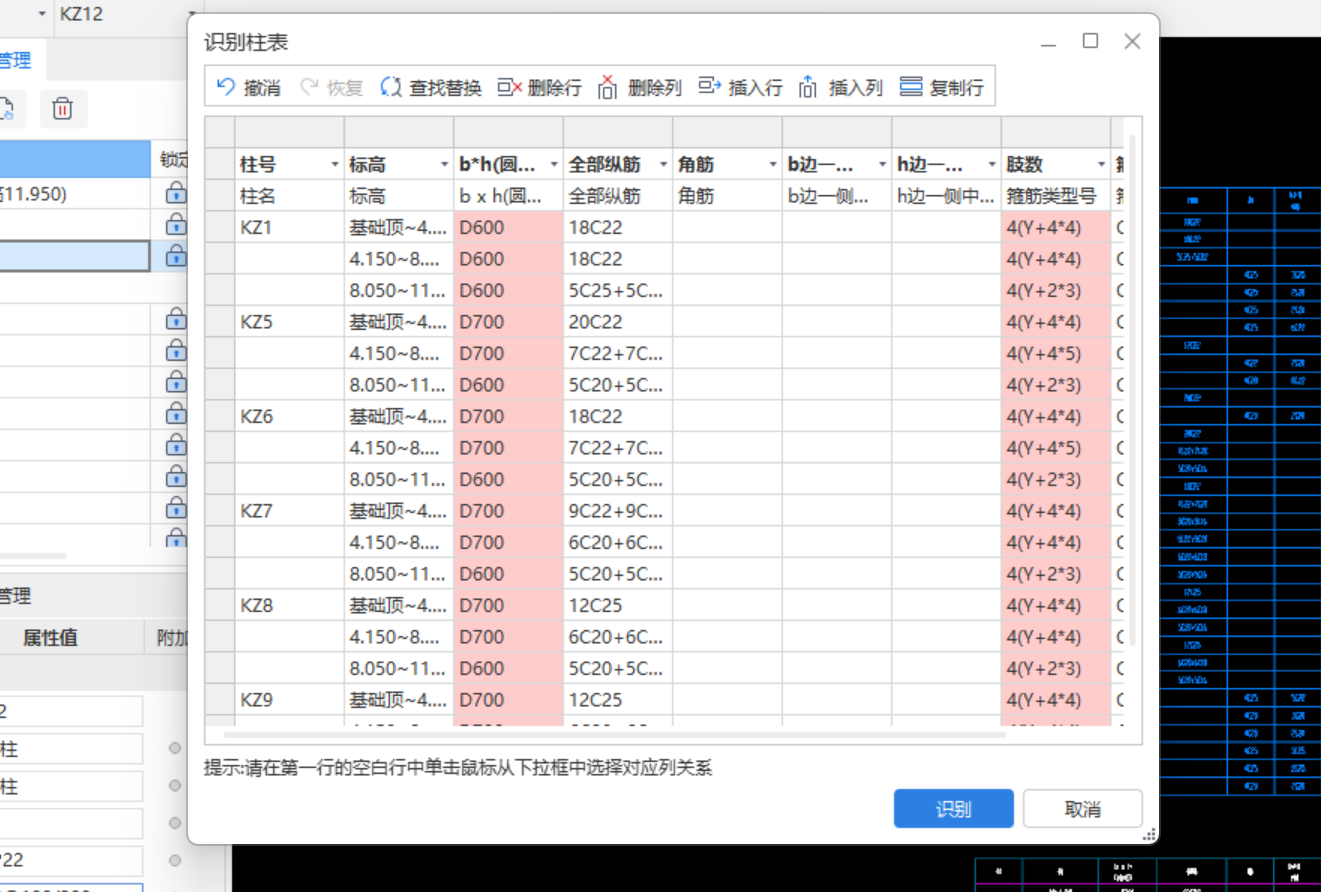Close the 识别柱表 dialog
The image size is (1321, 892).
click(x=1132, y=41)
